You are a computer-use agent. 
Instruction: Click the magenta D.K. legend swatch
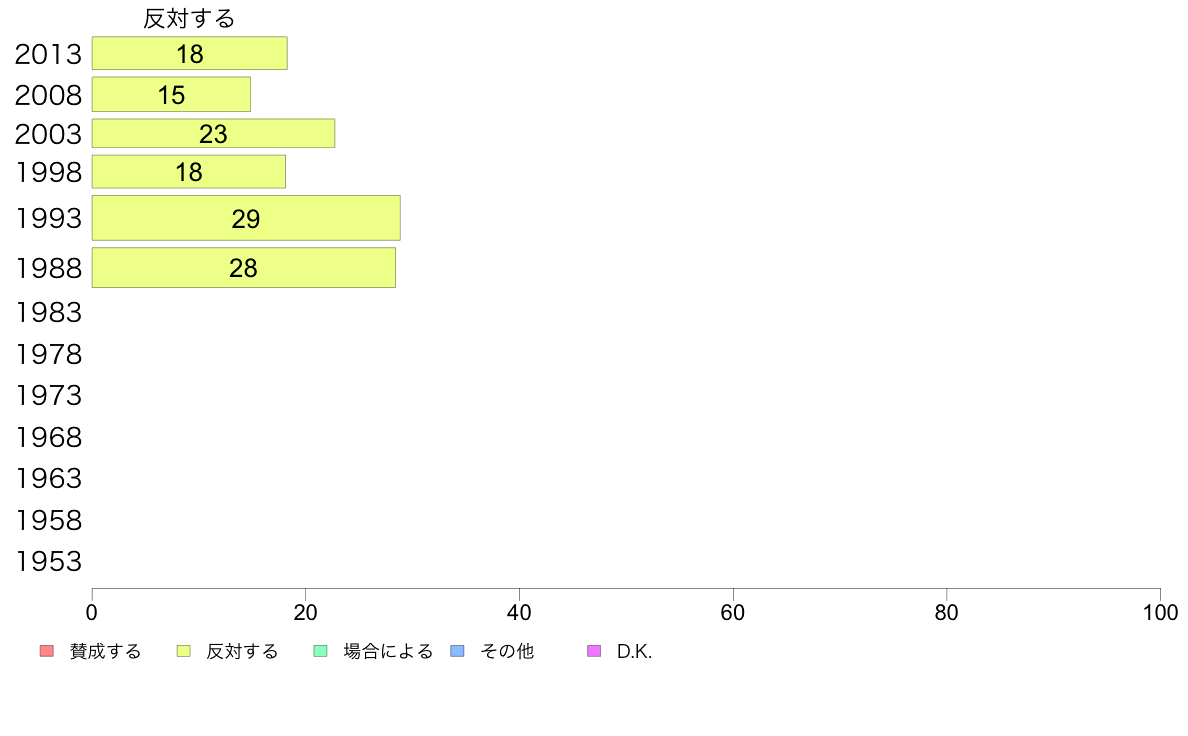pos(594,651)
